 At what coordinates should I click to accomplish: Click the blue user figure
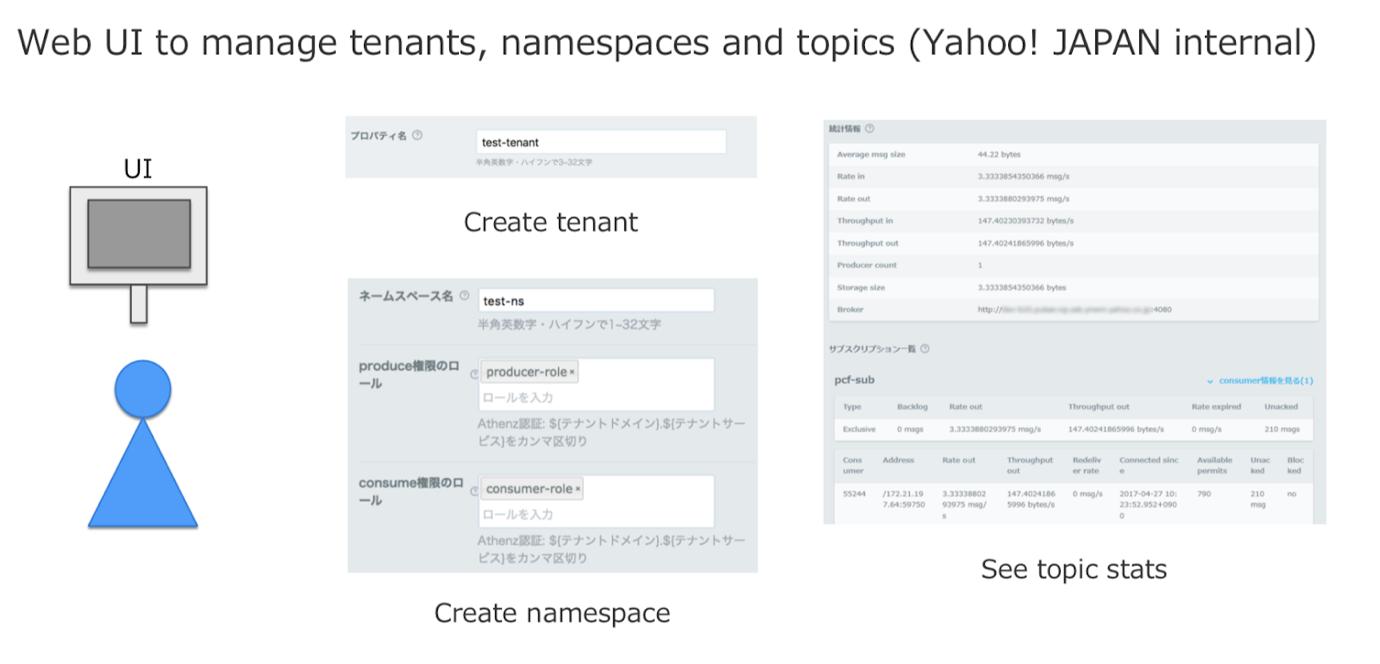pos(143,443)
